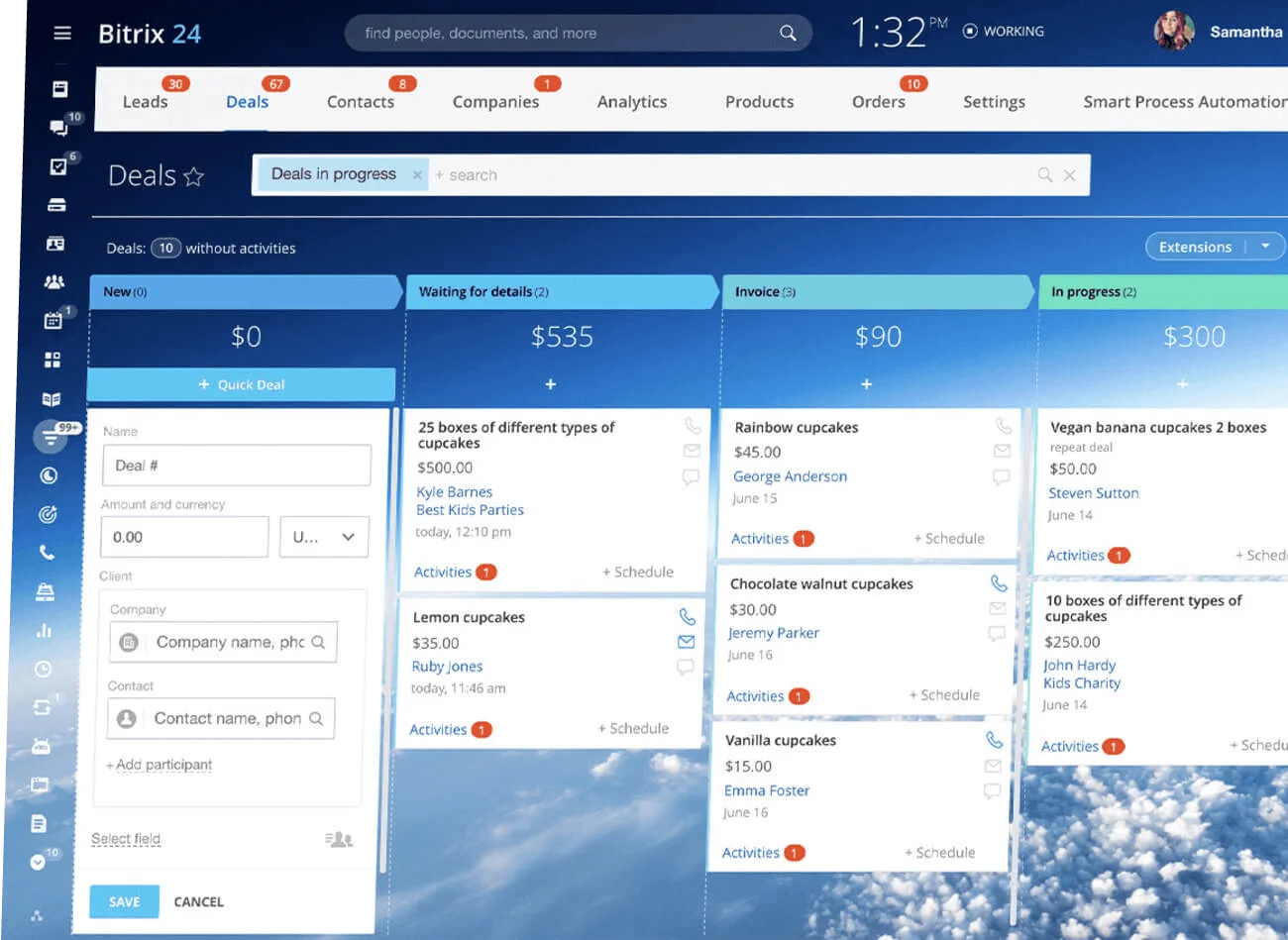Call from the Lemon cupcakes deal phone icon
Image resolution: width=1288 pixels, height=940 pixels.
point(688,616)
